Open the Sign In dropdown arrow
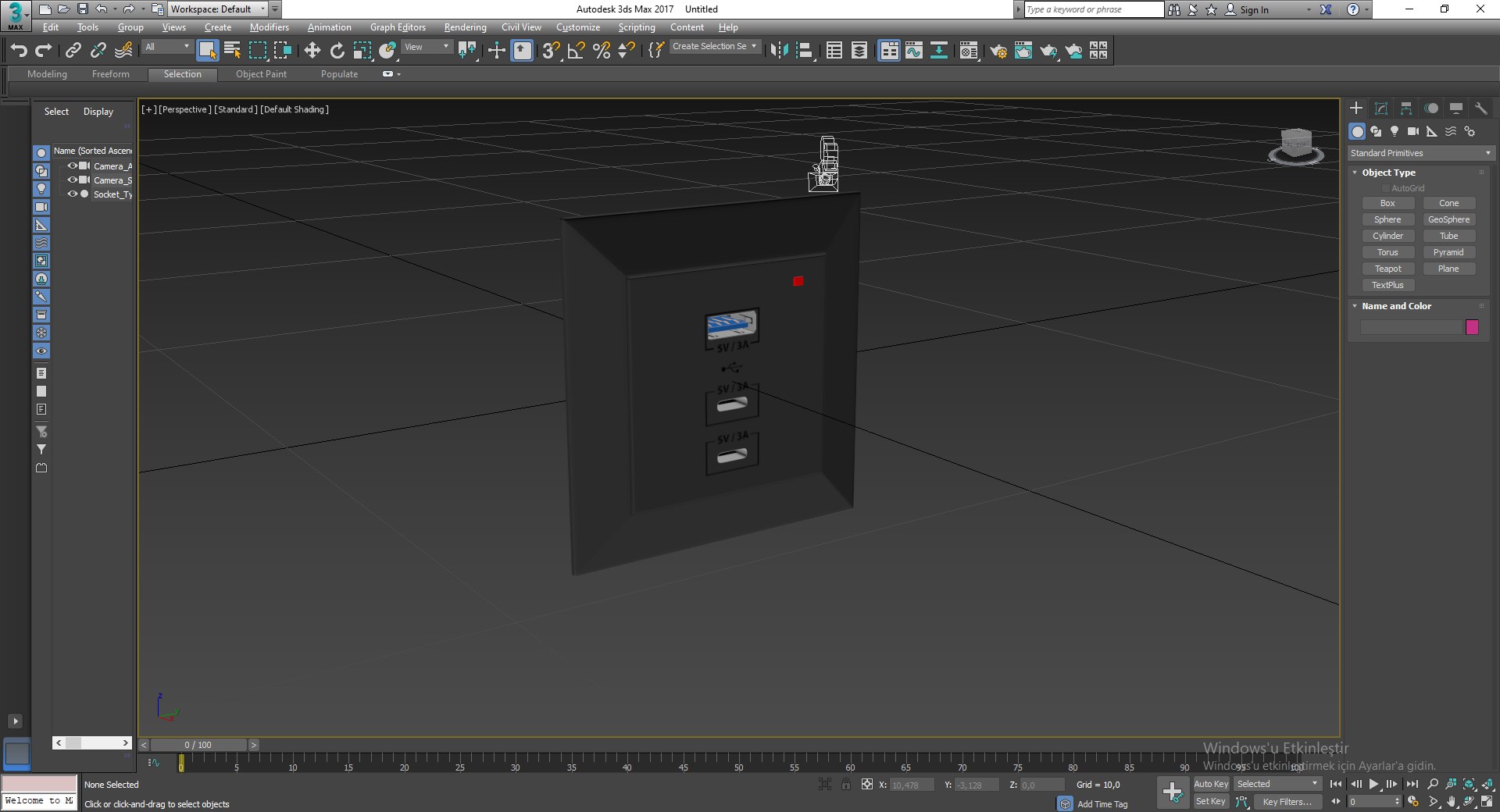 [x=1309, y=10]
